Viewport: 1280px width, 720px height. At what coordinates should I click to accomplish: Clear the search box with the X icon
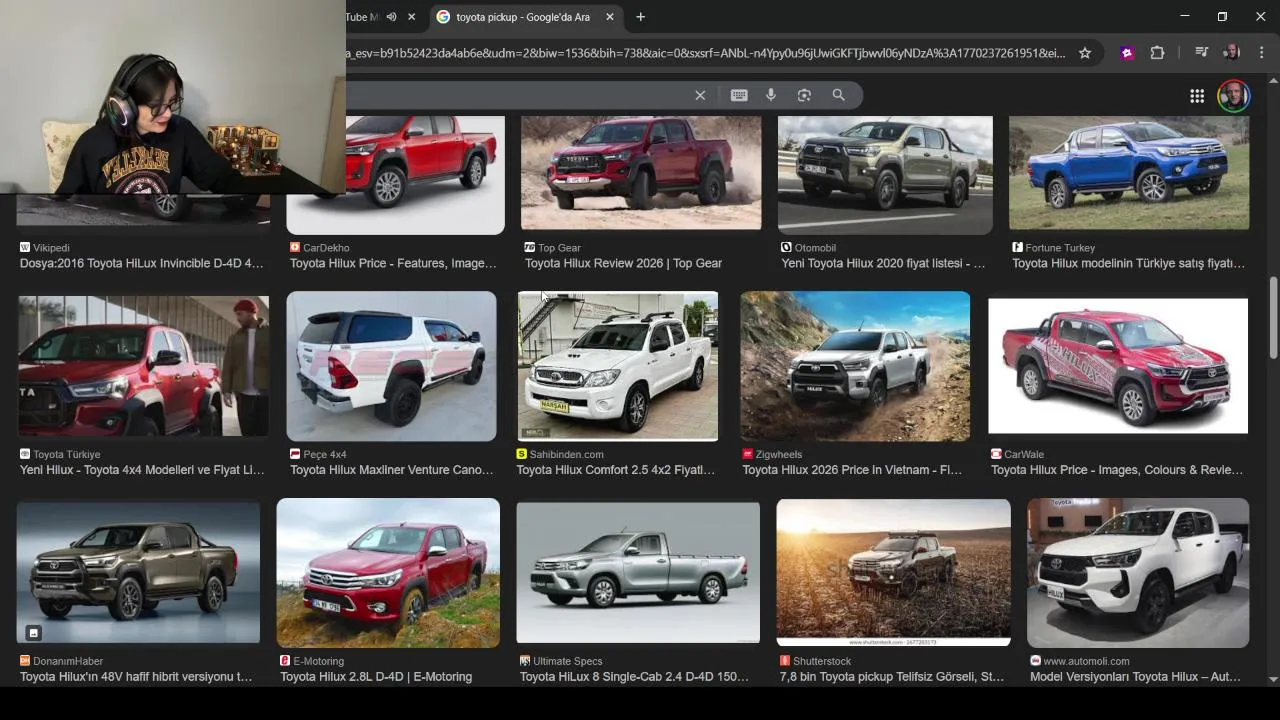[x=700, y=95]
